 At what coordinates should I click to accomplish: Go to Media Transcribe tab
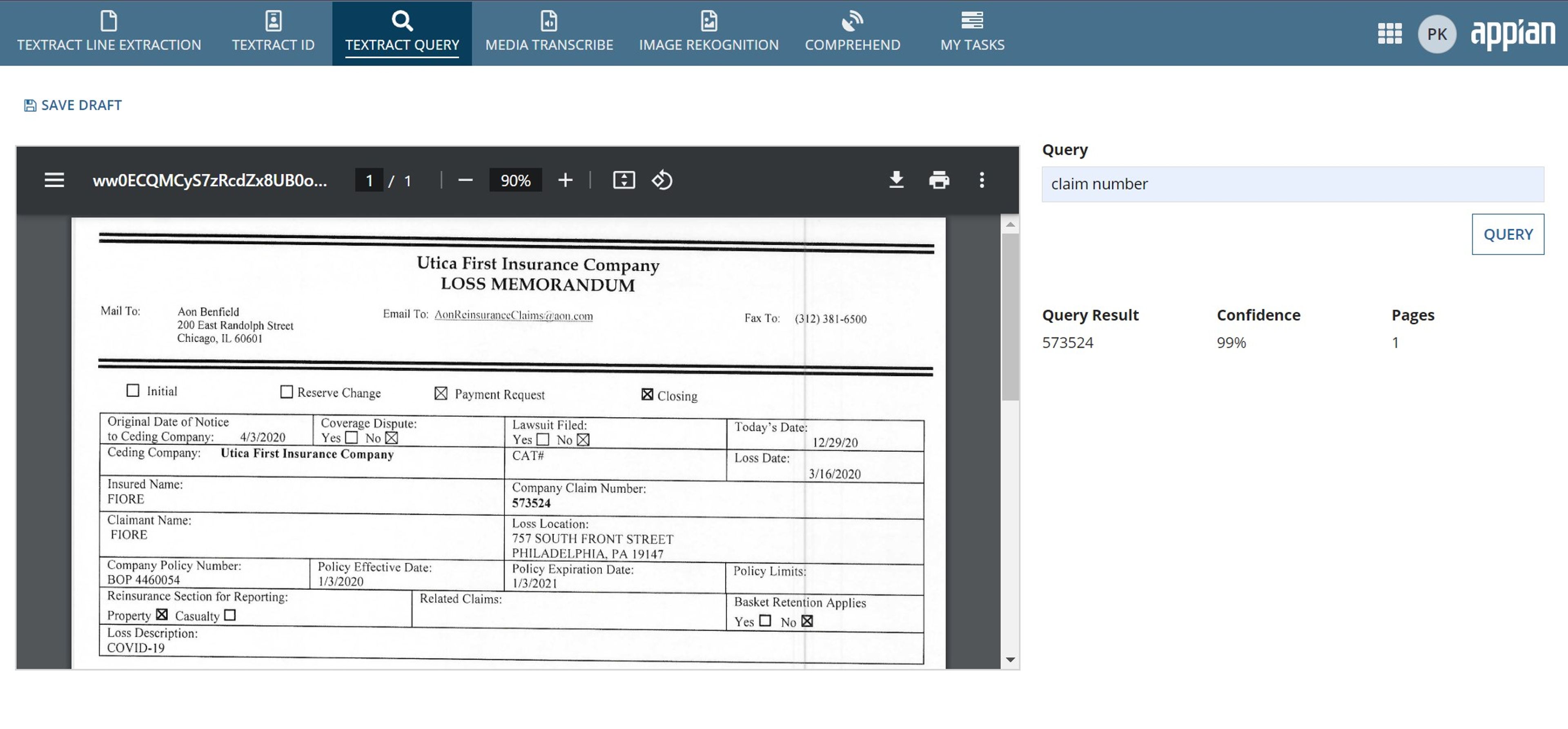tap(549, 33)
